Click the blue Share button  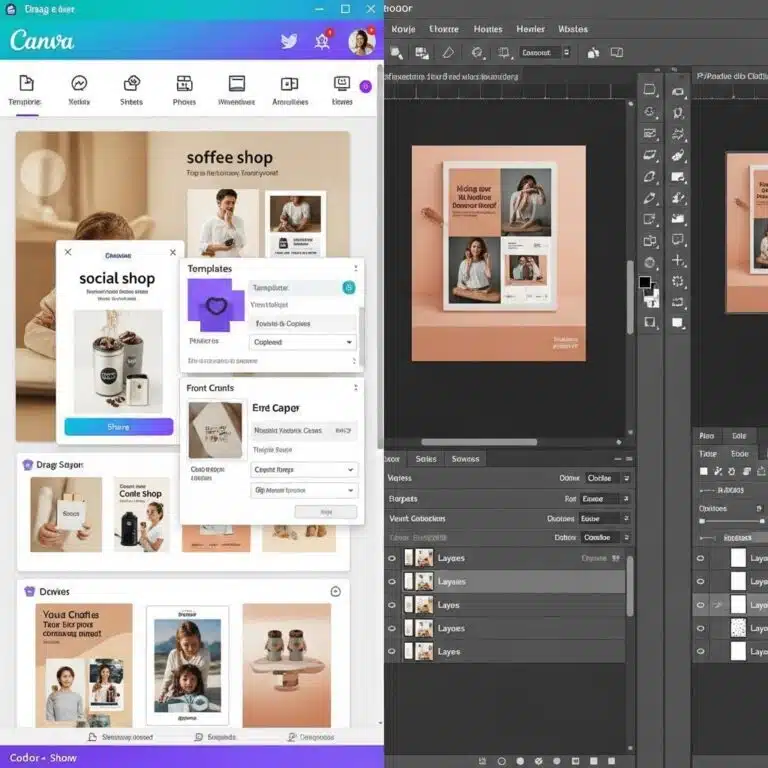tap(119, 427)
